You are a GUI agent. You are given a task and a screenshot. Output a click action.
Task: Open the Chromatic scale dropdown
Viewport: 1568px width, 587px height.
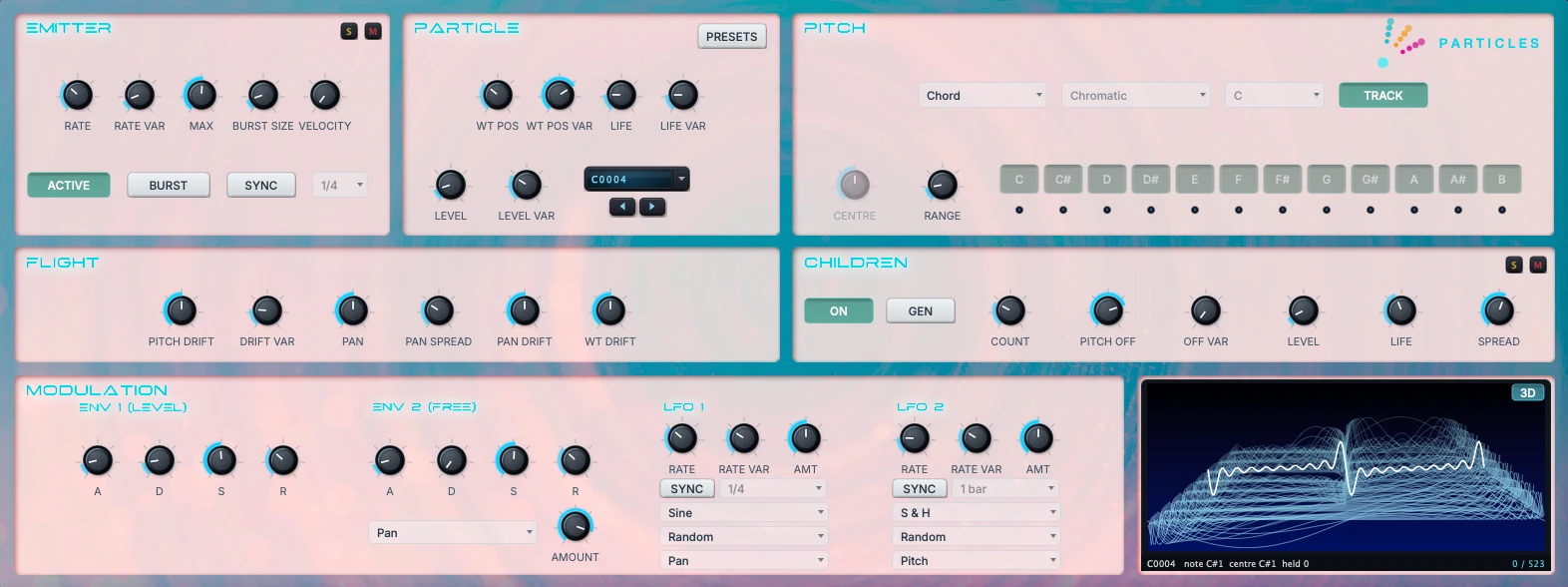pos(1136,96)
